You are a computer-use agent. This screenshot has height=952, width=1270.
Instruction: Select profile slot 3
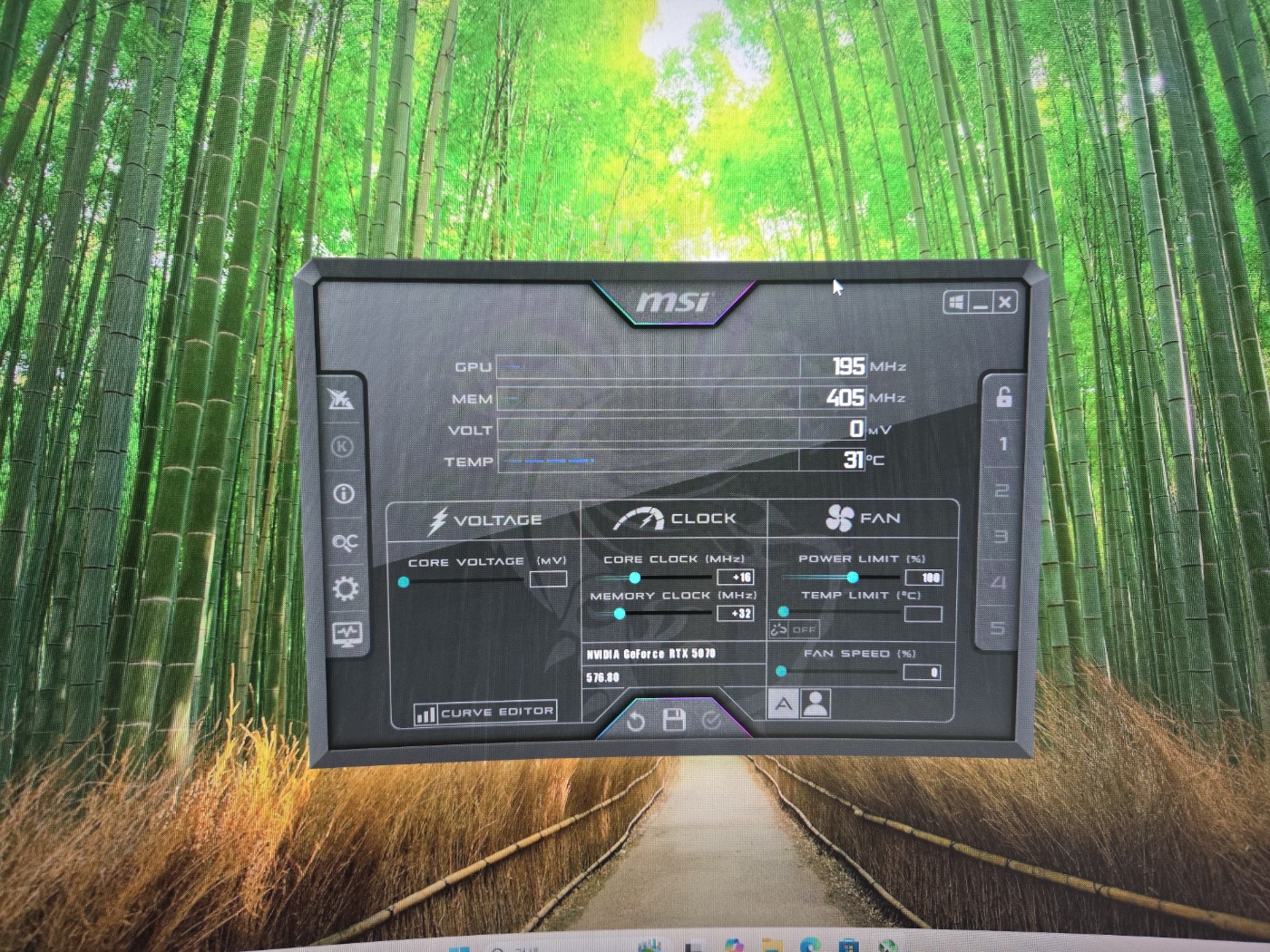click(1001, 537)
